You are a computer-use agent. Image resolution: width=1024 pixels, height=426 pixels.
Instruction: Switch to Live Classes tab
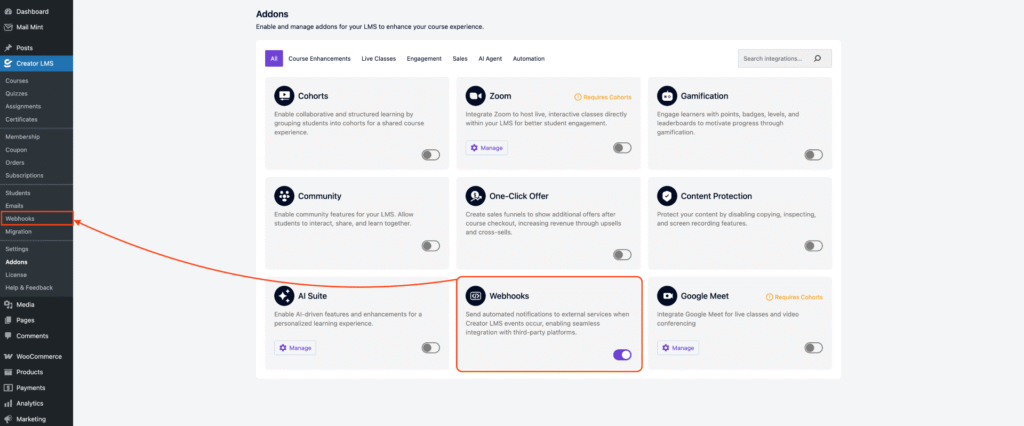[x=379, y=59]
